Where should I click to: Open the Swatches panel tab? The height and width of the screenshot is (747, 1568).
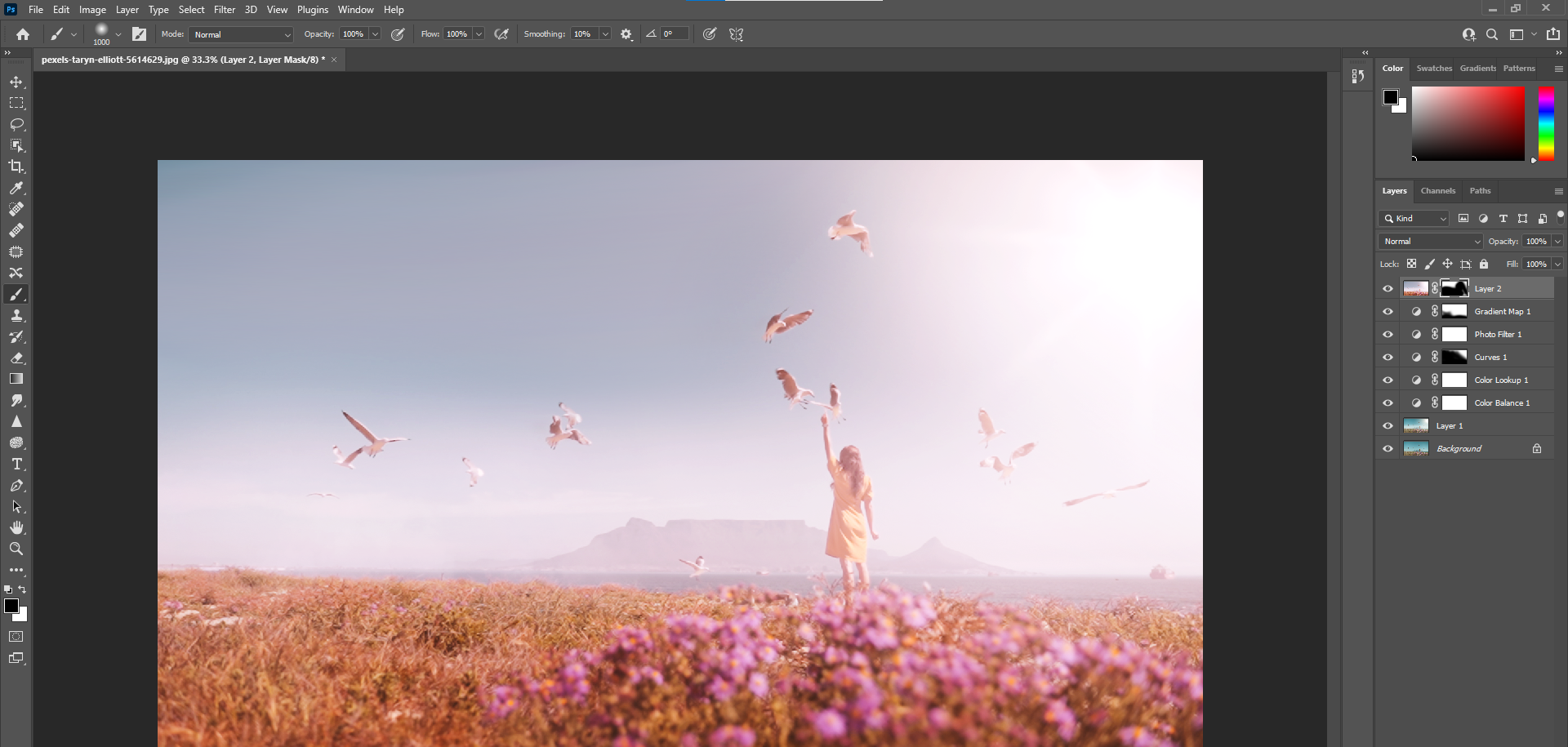click(1434, 69)
